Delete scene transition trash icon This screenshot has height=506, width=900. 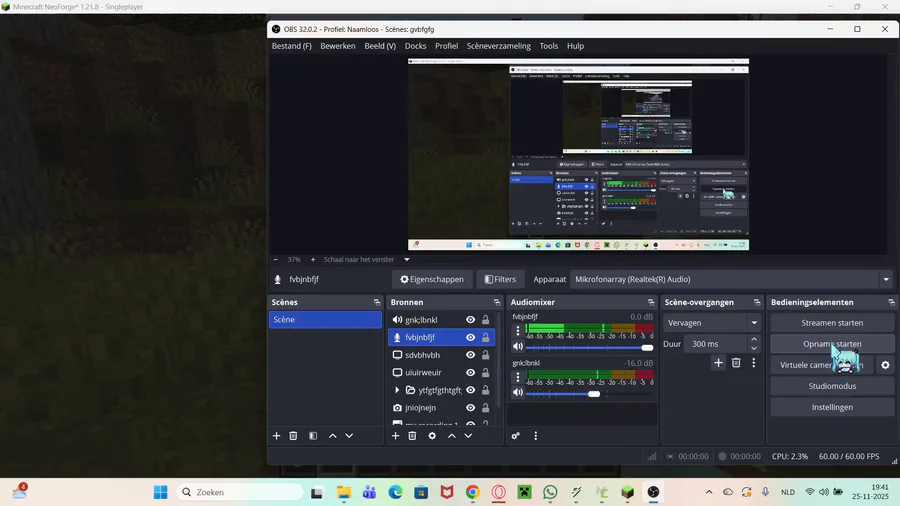click(x=736, y=363)
